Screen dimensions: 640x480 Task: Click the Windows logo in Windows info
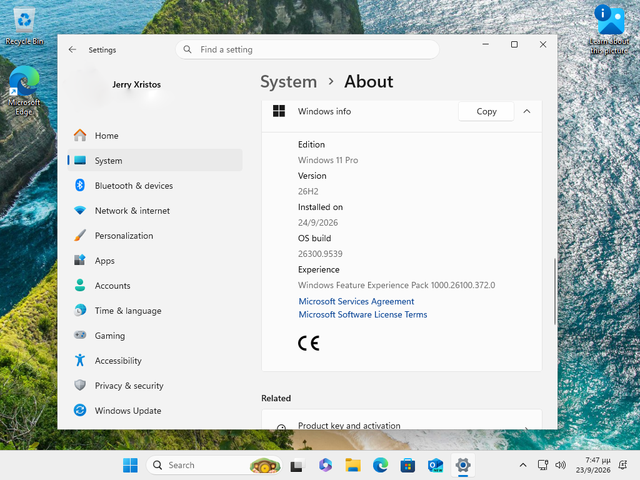tap(279, 111)
